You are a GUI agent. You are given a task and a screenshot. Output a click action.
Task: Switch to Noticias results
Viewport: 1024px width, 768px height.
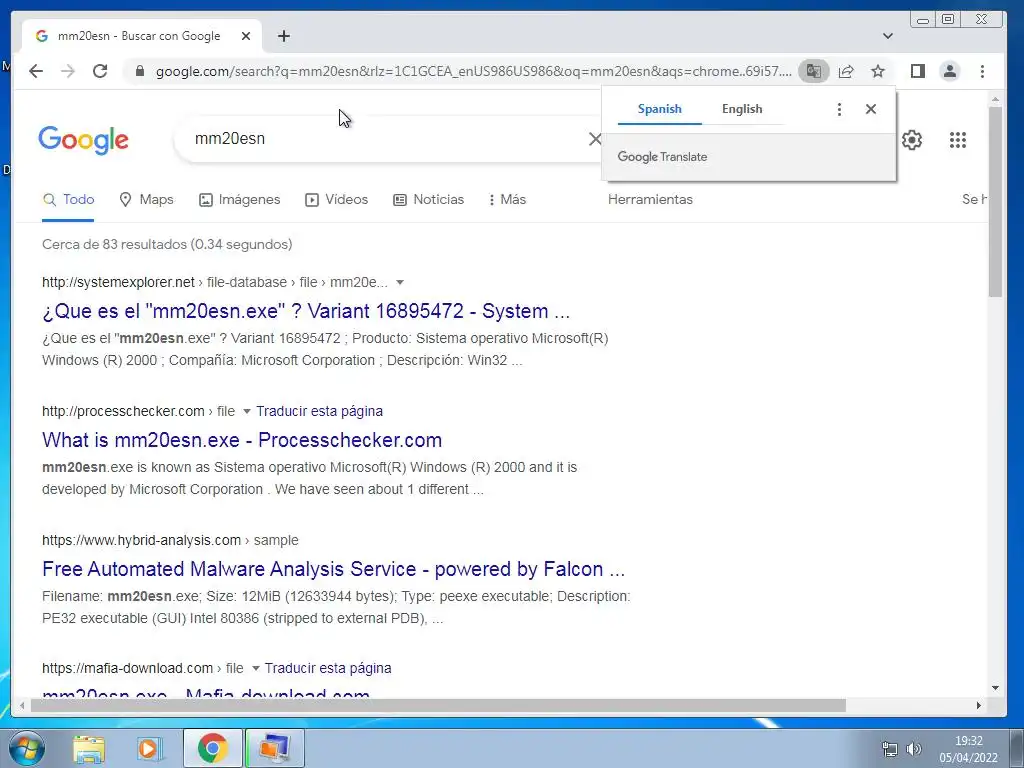[x=428, y=200]
